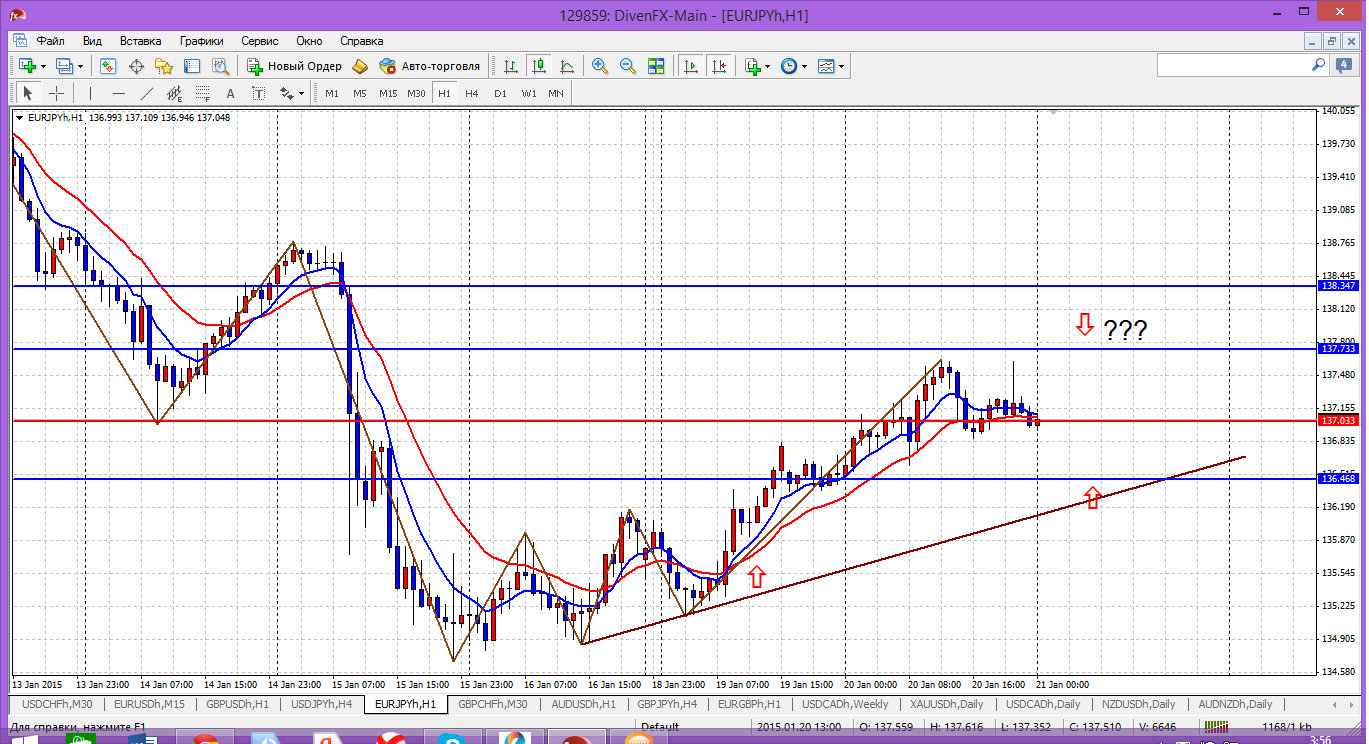1369x744 pixels.
Task: Switch chart to bar chart mode
Action: pos(511,66)
